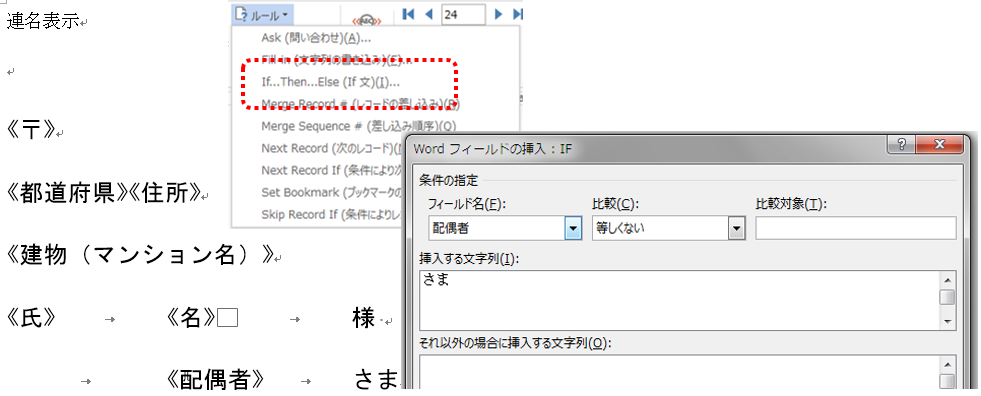Image resolution: width=981 pixels, height=396 pixels.
Task: Click up arrow of 挿入する文字列 scrollbar
Action: [x=948, y=280]
